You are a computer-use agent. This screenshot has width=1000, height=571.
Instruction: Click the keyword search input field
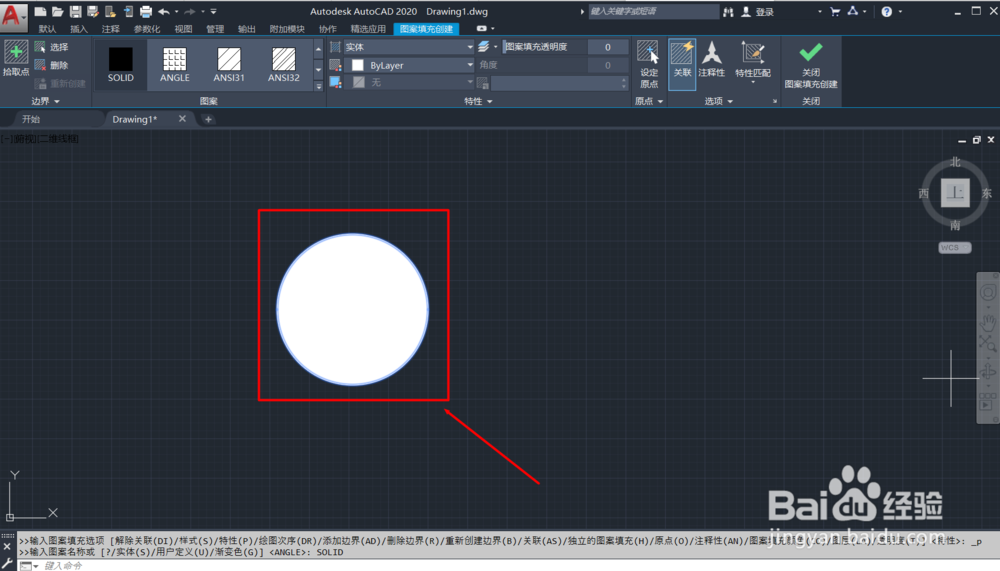(x=652, y=11)
